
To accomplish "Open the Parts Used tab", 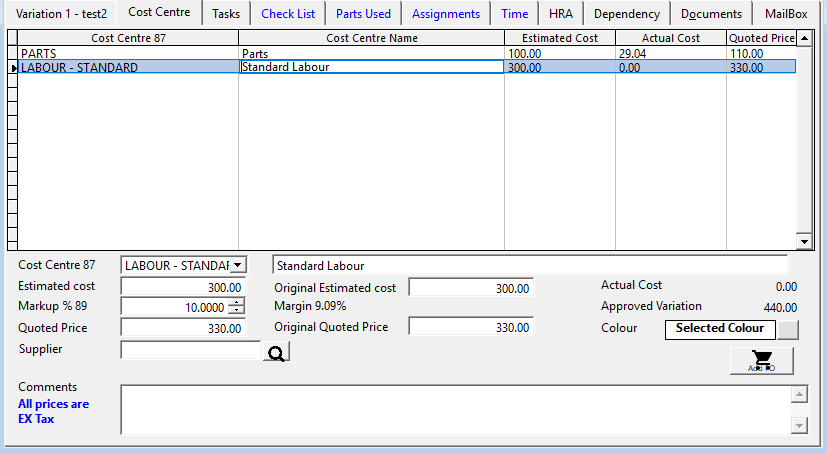I will click(363, 14).
